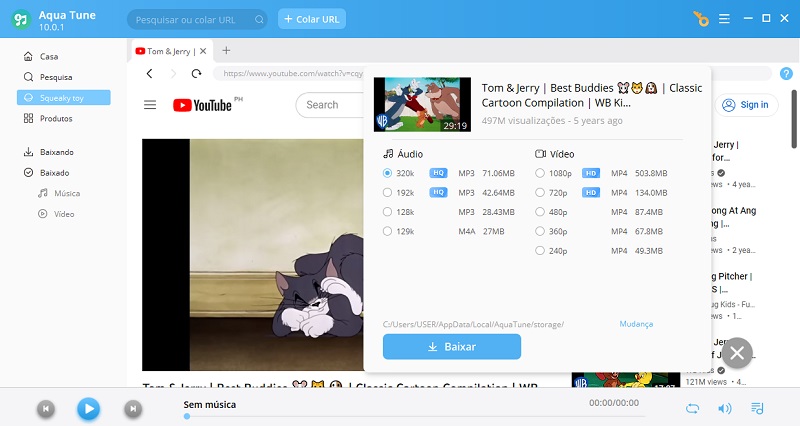Click the 121M views related thumbnail
The width and height of the screenshot is (800, 426).
626,380
